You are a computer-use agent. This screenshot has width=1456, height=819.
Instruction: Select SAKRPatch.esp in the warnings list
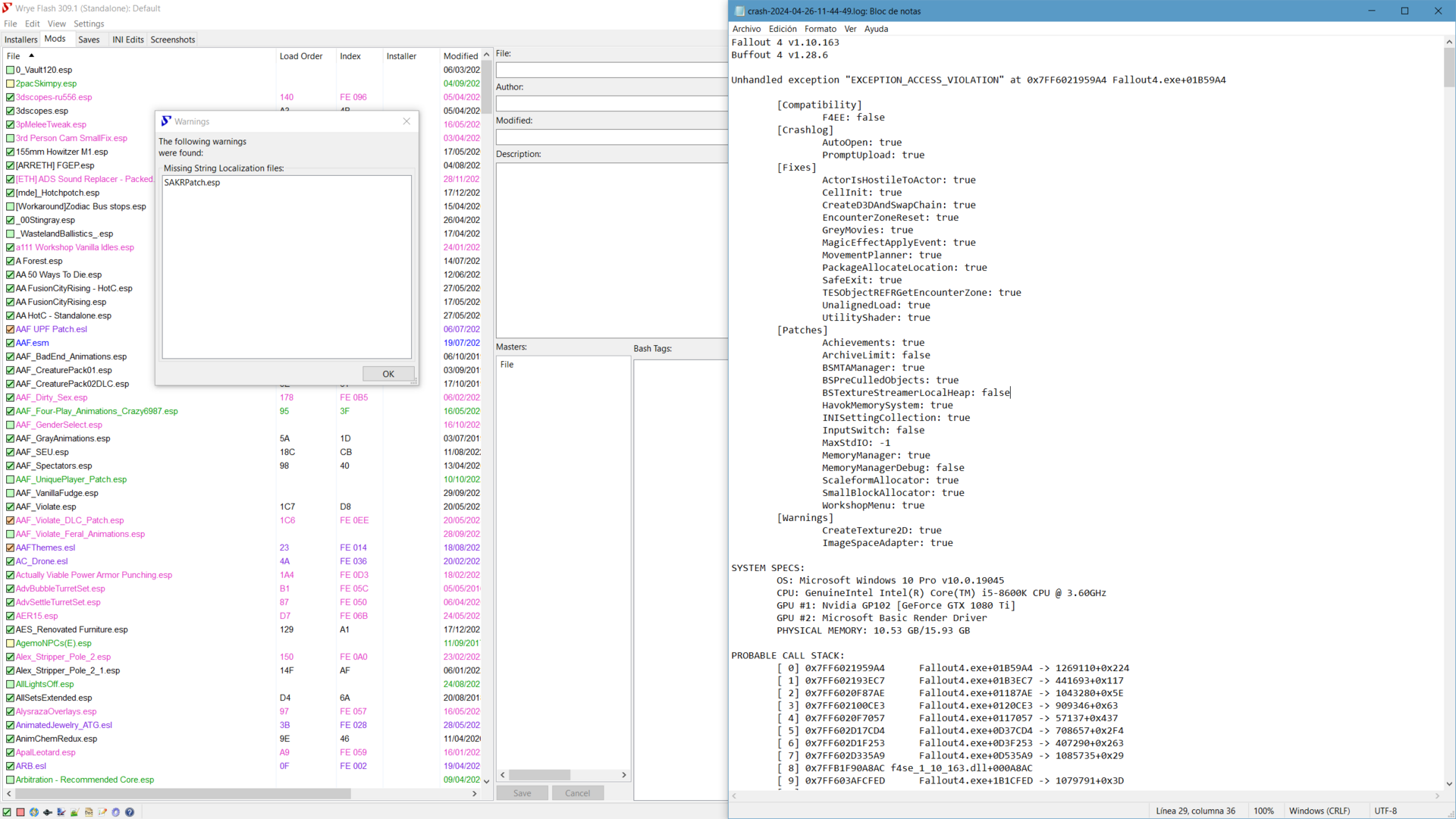click(x=192, y=183)
